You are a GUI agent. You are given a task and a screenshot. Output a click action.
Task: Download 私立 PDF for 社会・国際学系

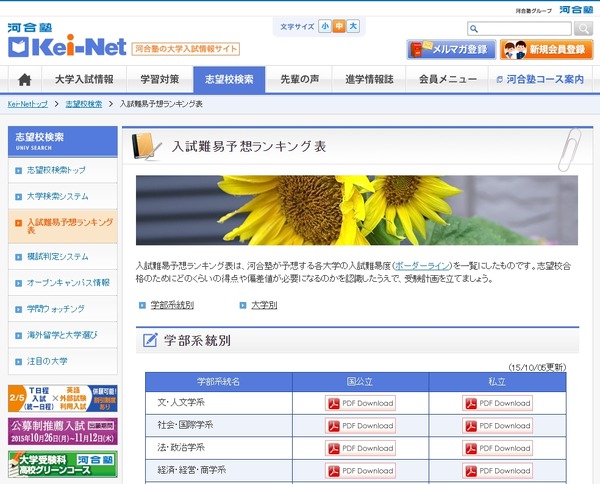tap(497, 426)
